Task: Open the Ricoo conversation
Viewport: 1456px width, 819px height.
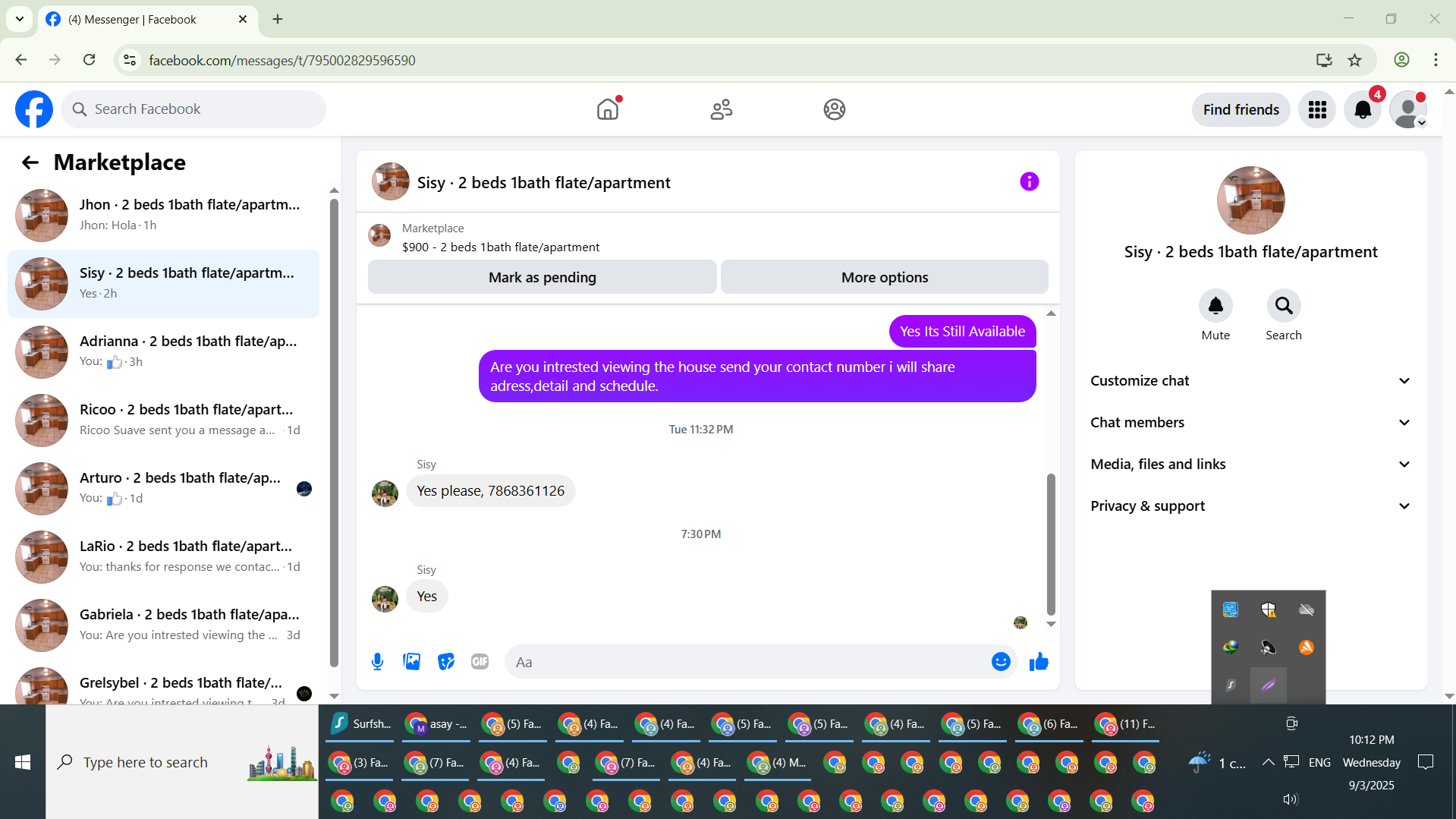Action: pos(163,421)
